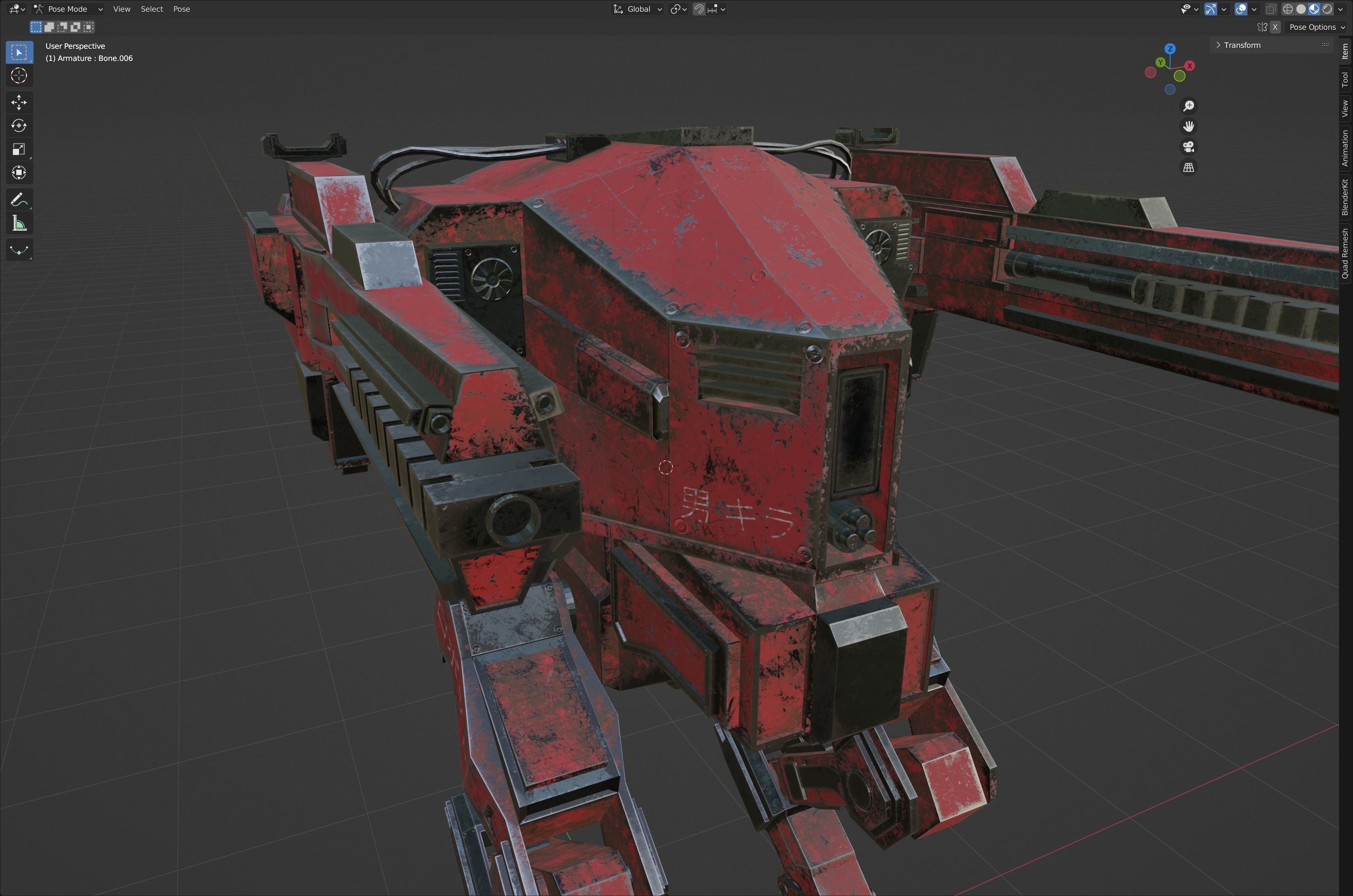
Task: Open snapping options dropdown
Action: (x=717, y=9)
